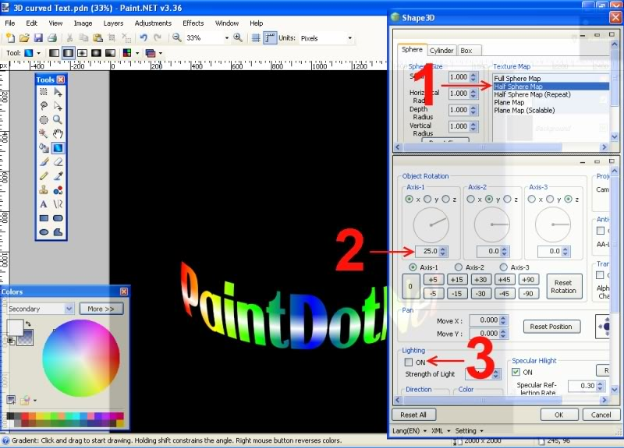Click the Redo arrow icon
The width and height of the screenshot is (624, 448).
pos(158,38)
